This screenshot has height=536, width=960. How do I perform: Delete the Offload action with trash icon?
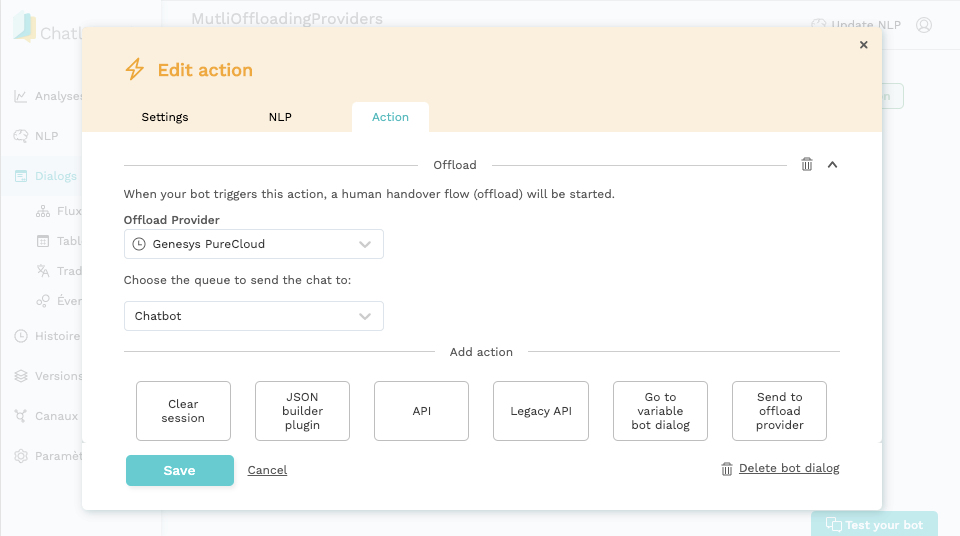tap(807, 164)
